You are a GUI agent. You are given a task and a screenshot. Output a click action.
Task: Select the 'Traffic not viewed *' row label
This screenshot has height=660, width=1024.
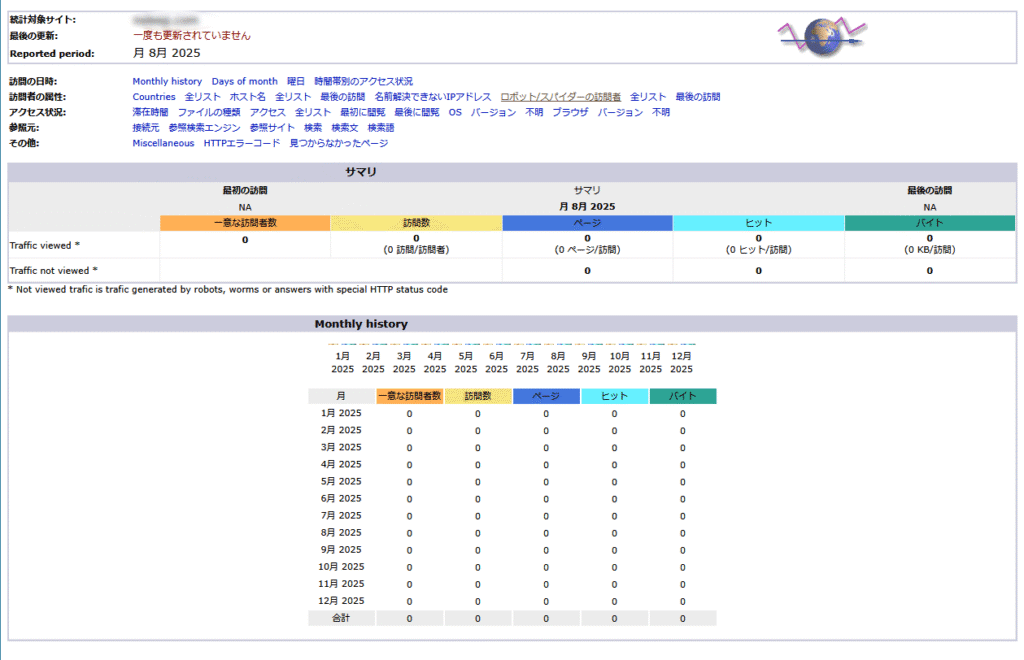(54, 270)
